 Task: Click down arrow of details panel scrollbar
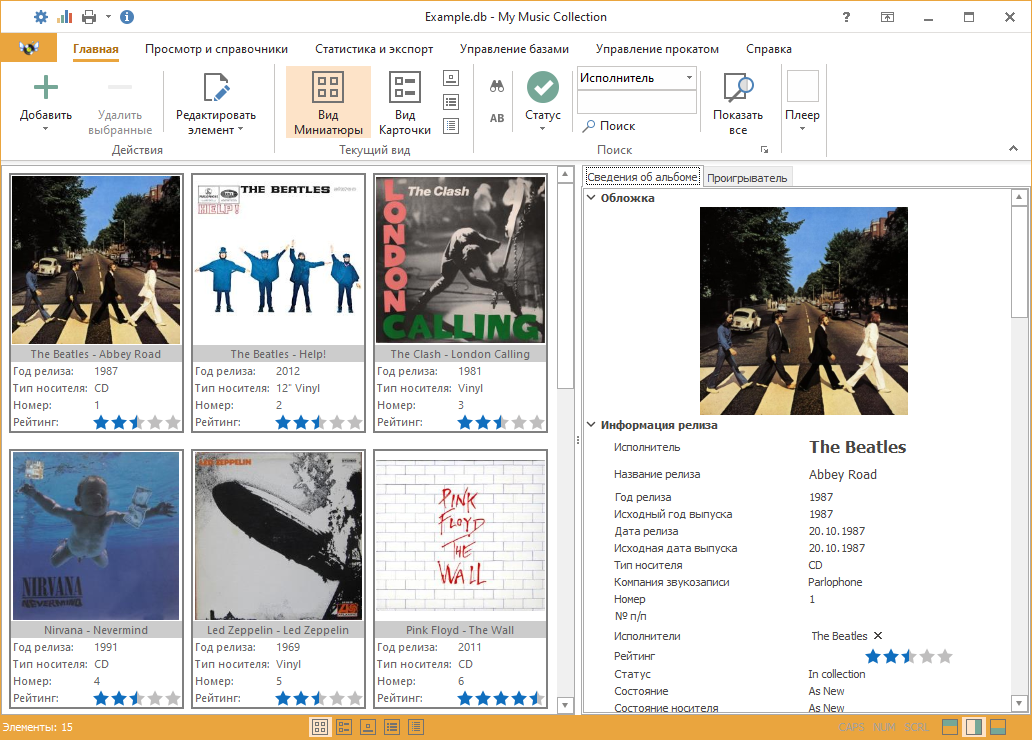(x=1019, y=703)
